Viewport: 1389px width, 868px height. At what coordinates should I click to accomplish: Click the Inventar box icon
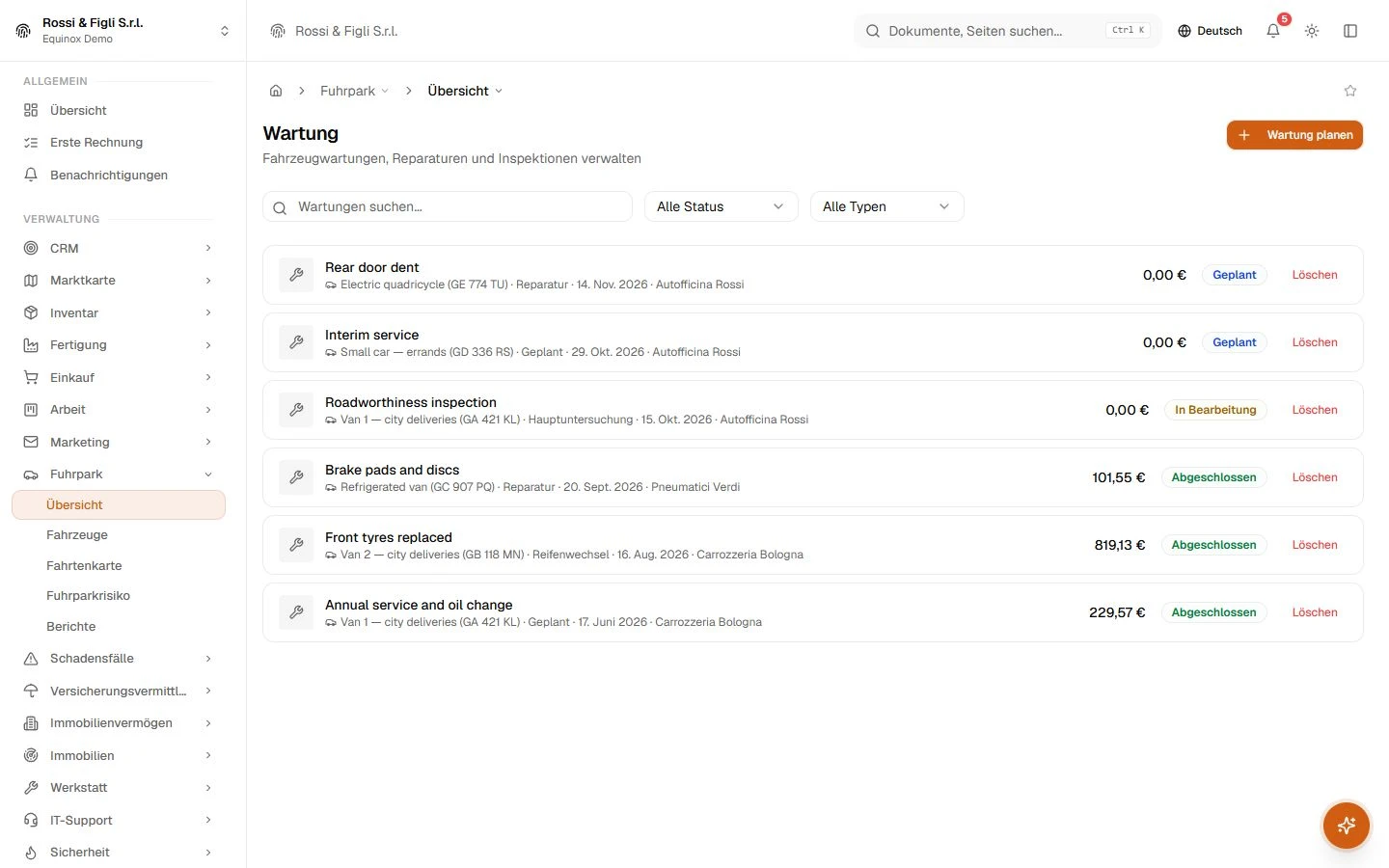tap(31, 312)
